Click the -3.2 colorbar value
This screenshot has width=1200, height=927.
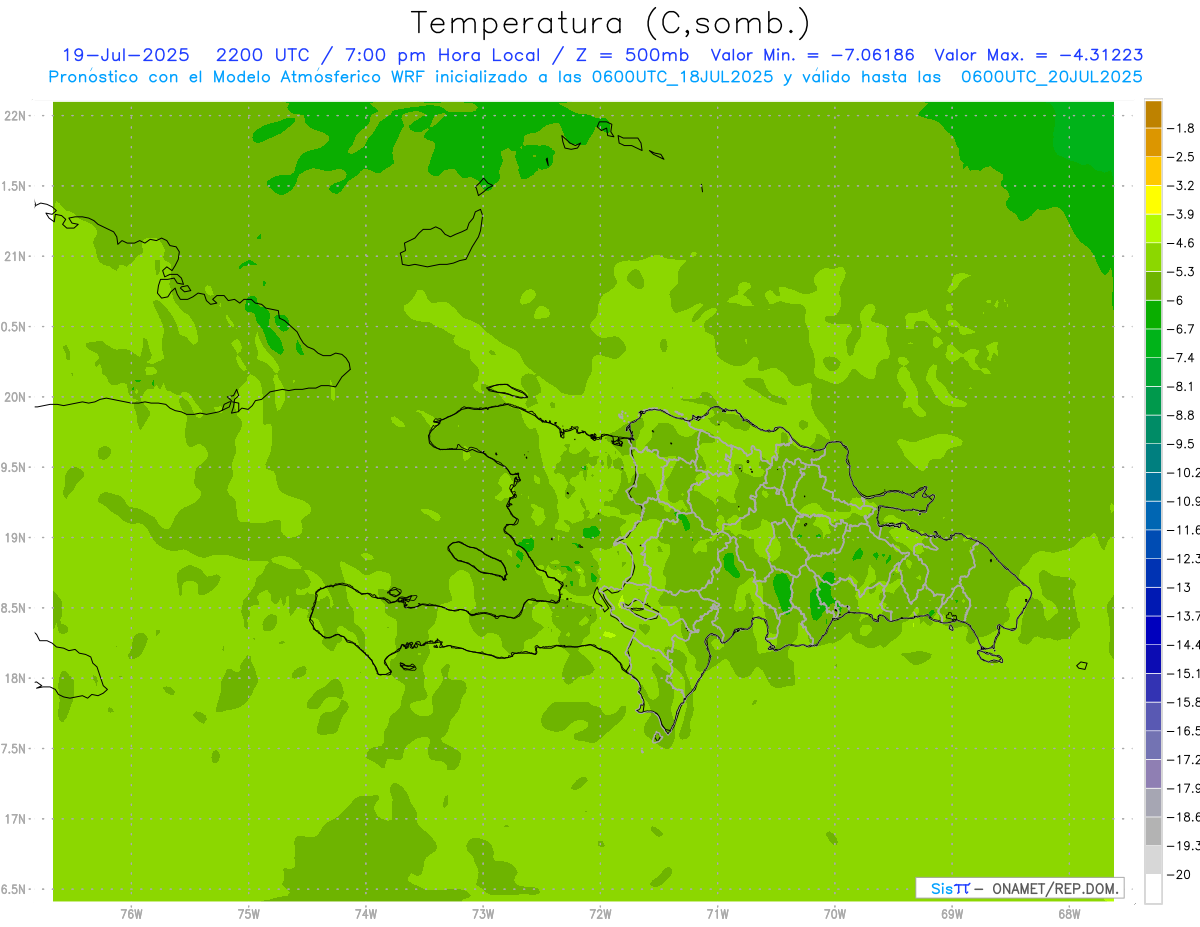(1181, 186)
